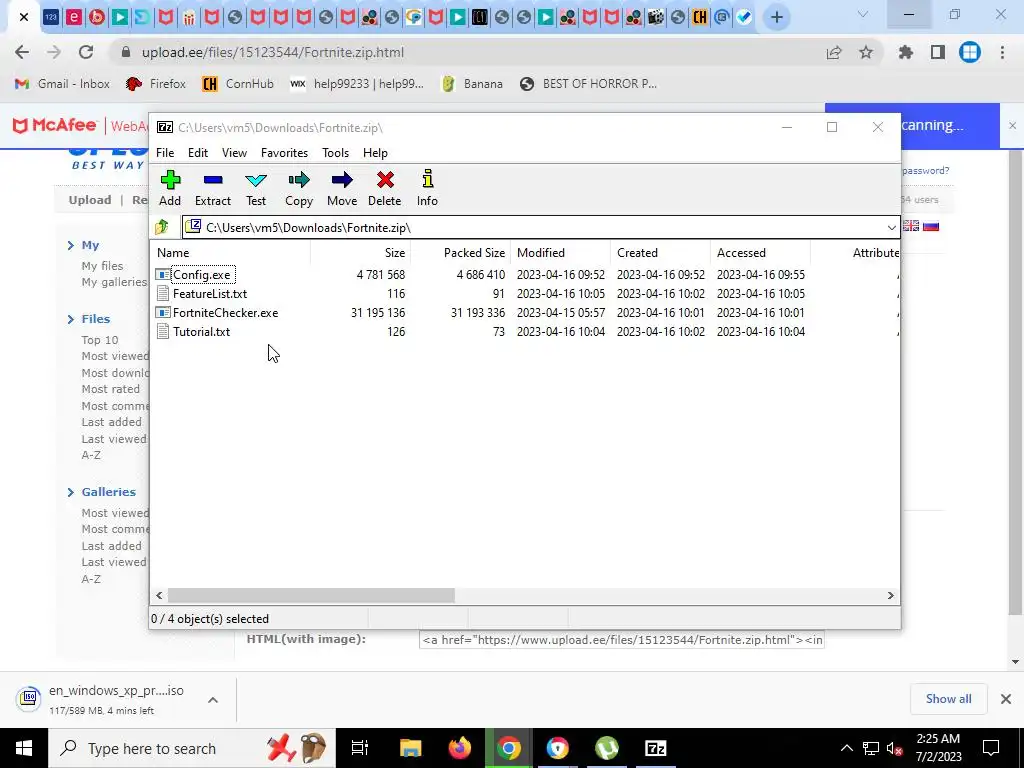Screen dimensions: 1024x768
Task: Open Firefox from the taskbar
Action: [x=460, y=748]
